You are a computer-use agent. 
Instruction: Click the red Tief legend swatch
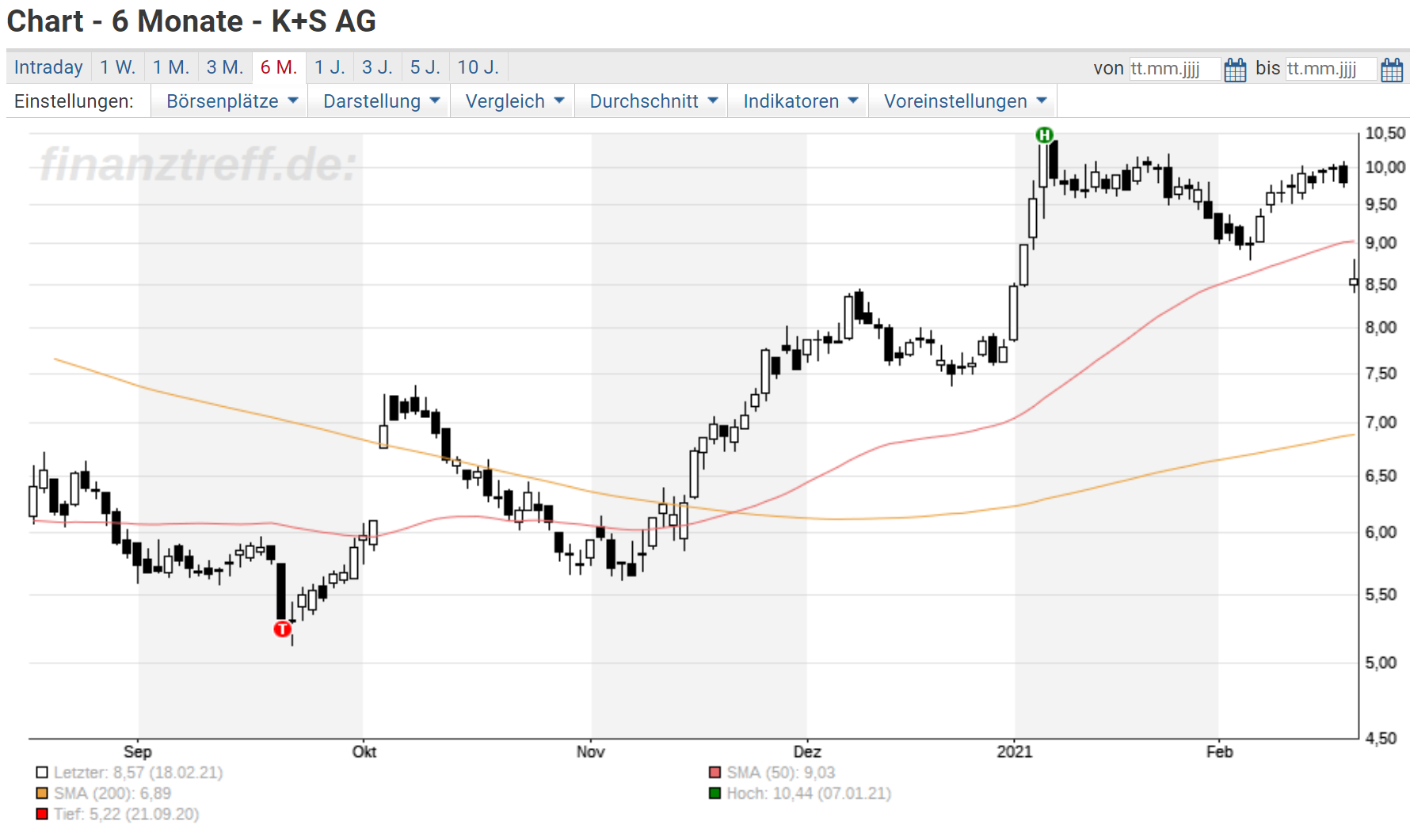pos(42,814)
